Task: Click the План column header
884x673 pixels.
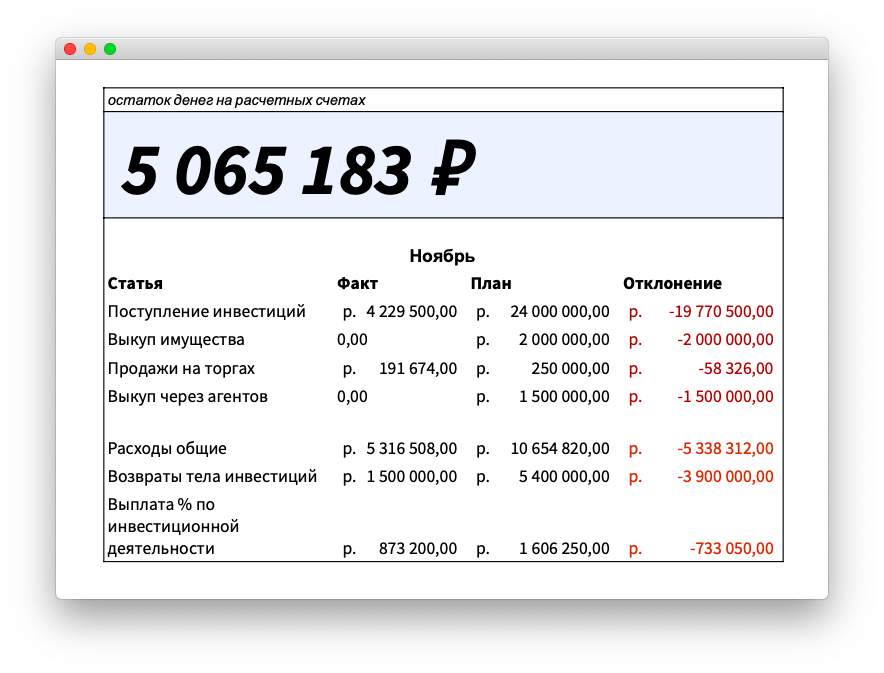Action: tap(491, 283)
